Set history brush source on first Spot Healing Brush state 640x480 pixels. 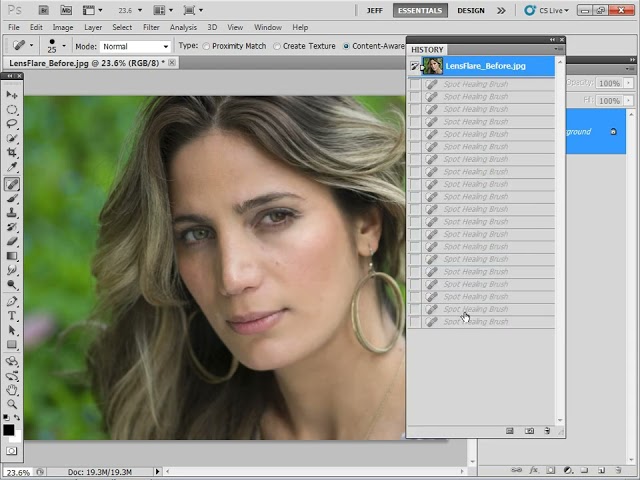415,84
